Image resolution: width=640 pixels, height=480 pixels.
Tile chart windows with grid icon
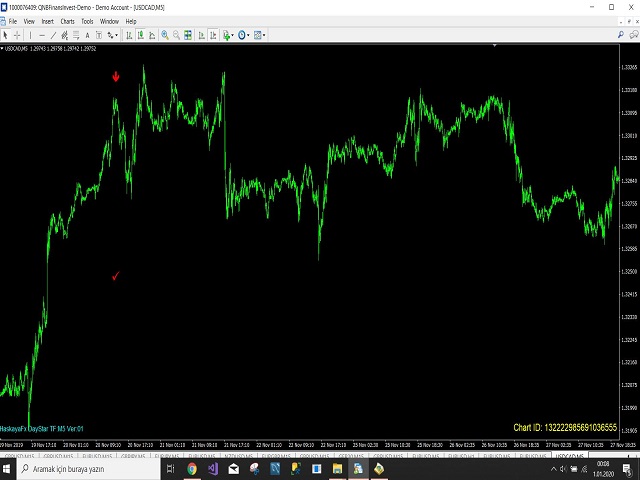[x=188, y=36]
